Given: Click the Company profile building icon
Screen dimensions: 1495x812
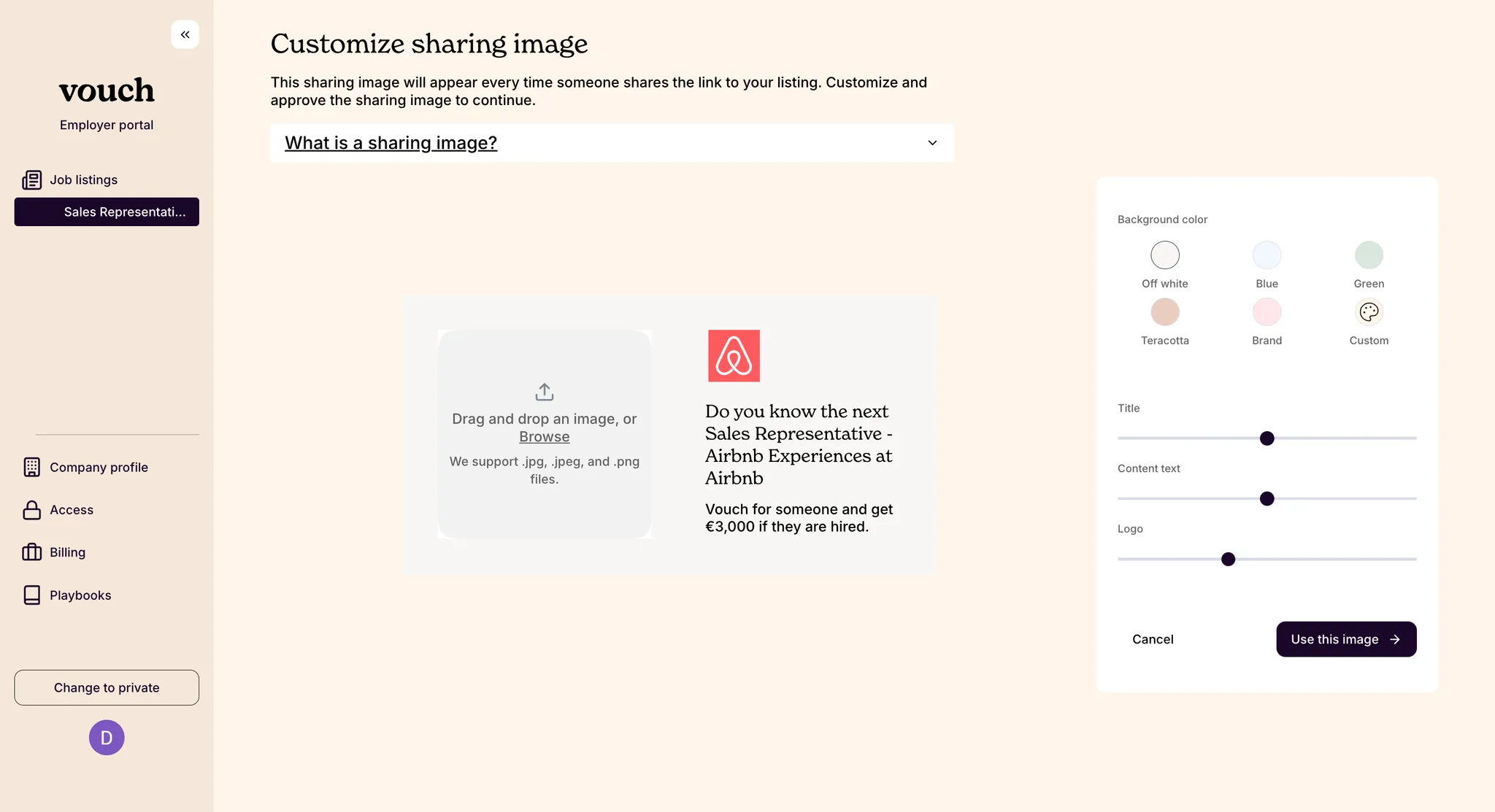Looking at the screenshot, I should pyautogui.click(x=32, y=467).
